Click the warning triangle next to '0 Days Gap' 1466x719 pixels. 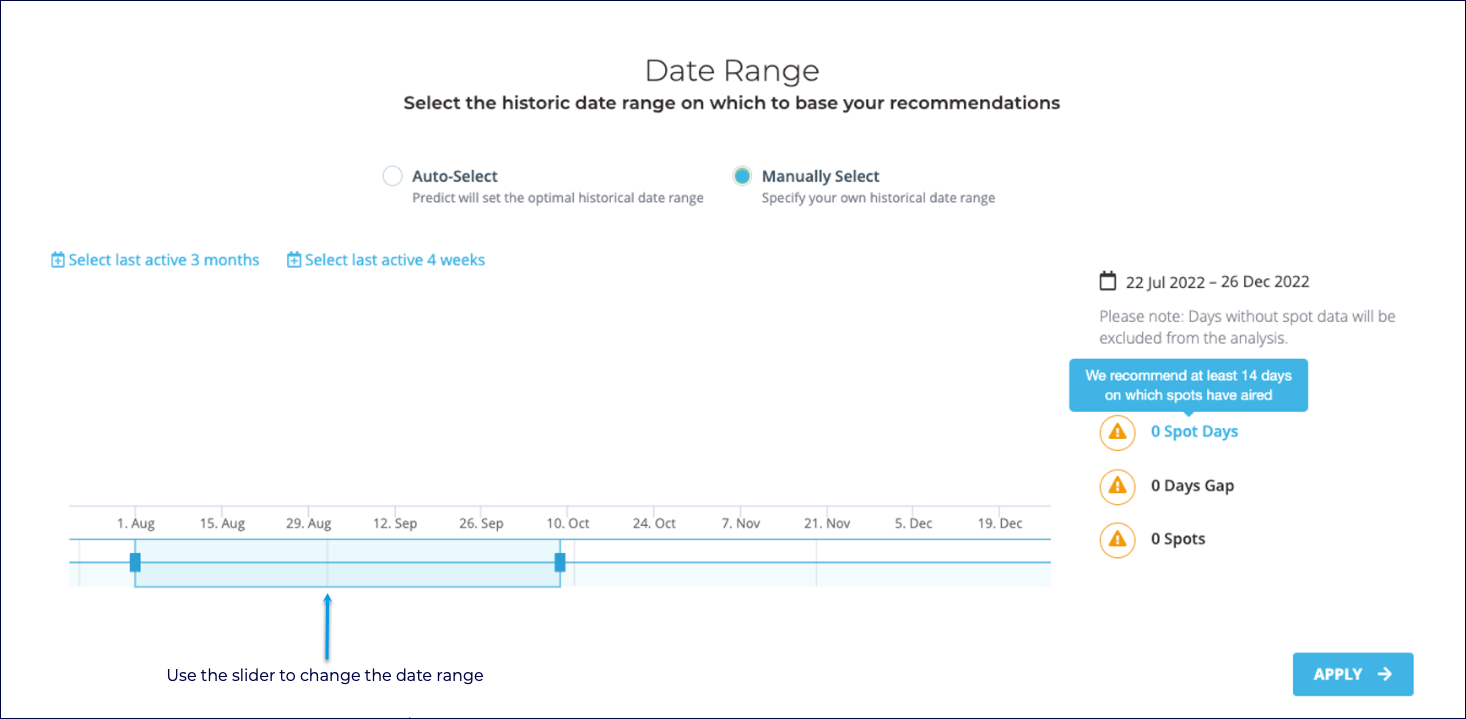click(1117, 486)
